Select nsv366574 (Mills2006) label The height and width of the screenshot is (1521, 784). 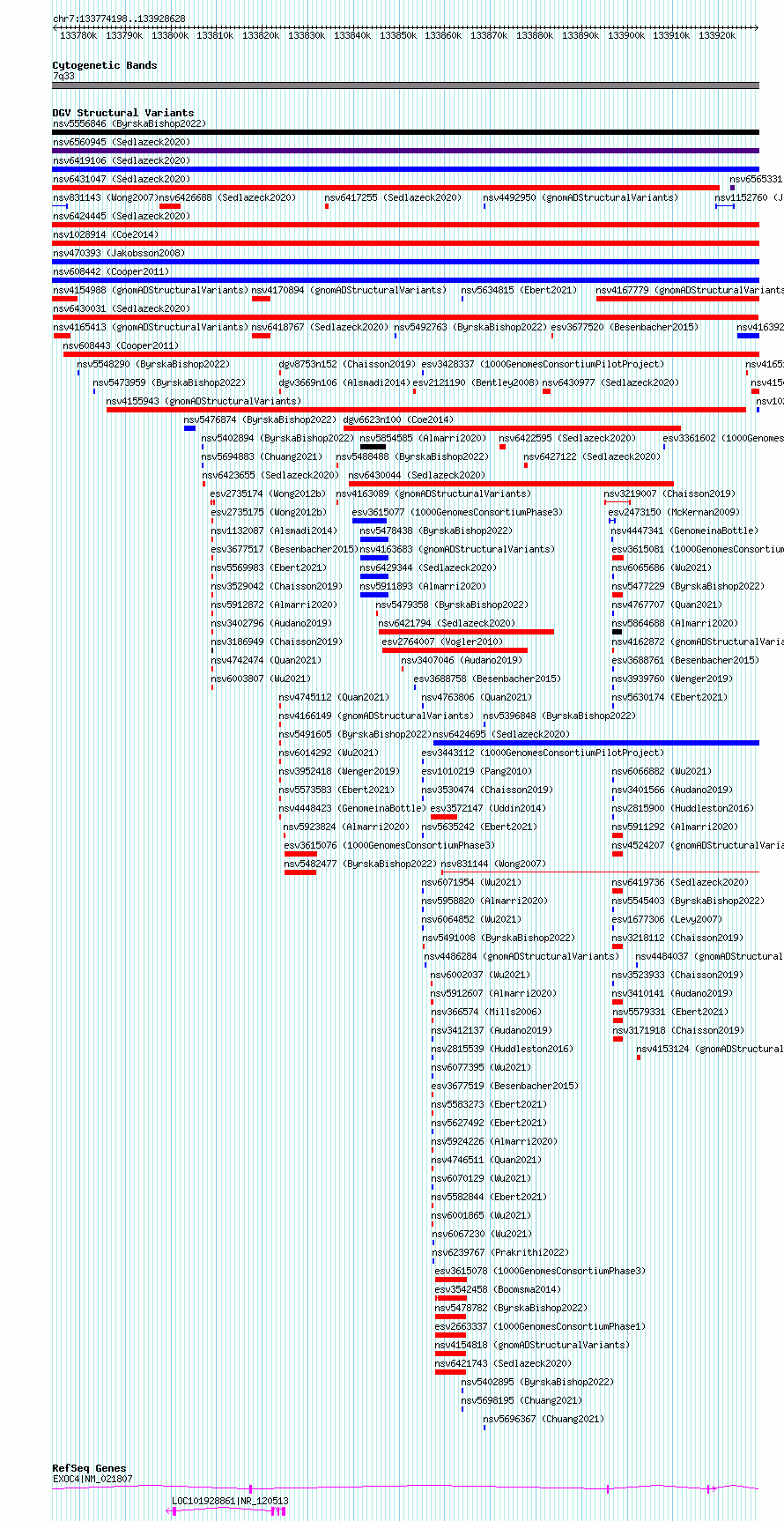[486, 1012]
